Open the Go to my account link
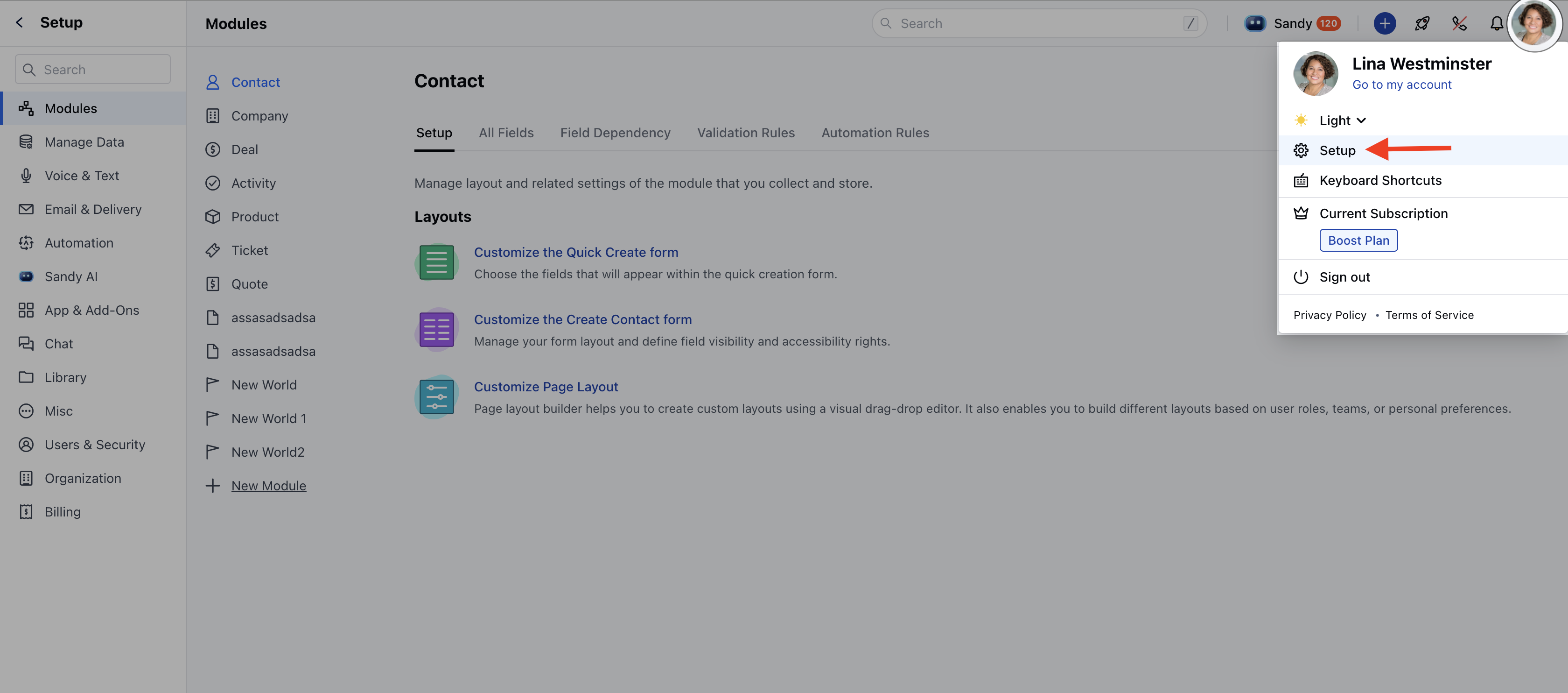 [x=1401, y=85]
